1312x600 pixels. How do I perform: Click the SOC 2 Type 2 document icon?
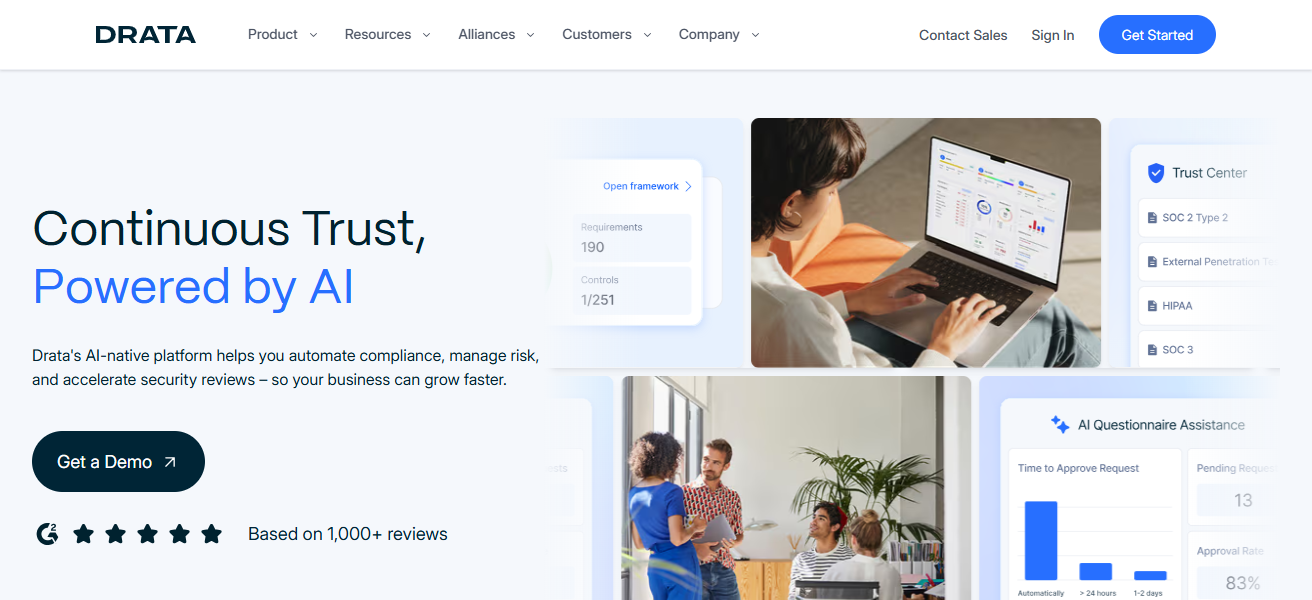point(1150,218)
